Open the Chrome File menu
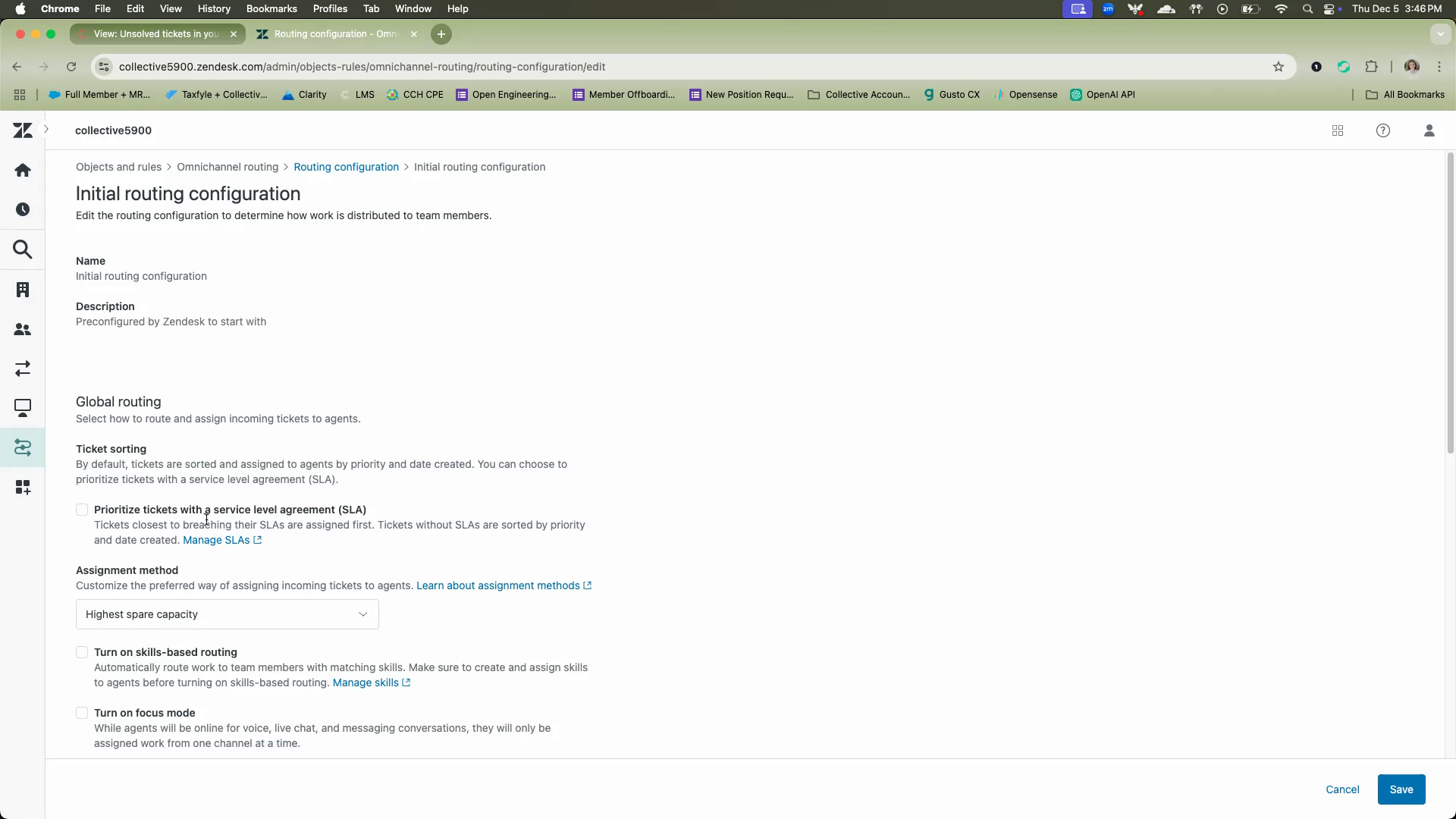The height and width of the screenshot is (819, 1456). (x=102, y=9)
